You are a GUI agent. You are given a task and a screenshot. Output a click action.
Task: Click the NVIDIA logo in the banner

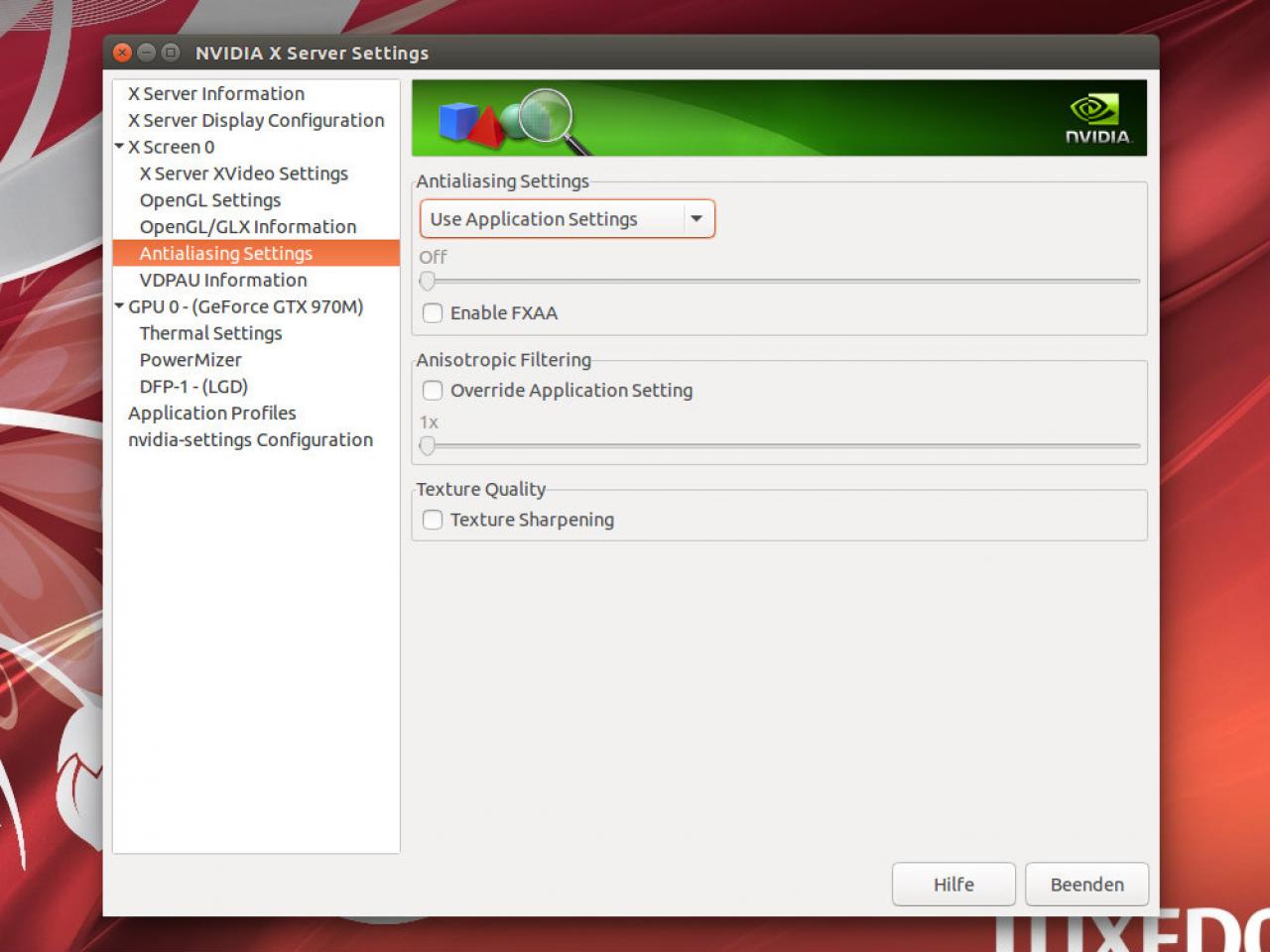click(1097, 119)
